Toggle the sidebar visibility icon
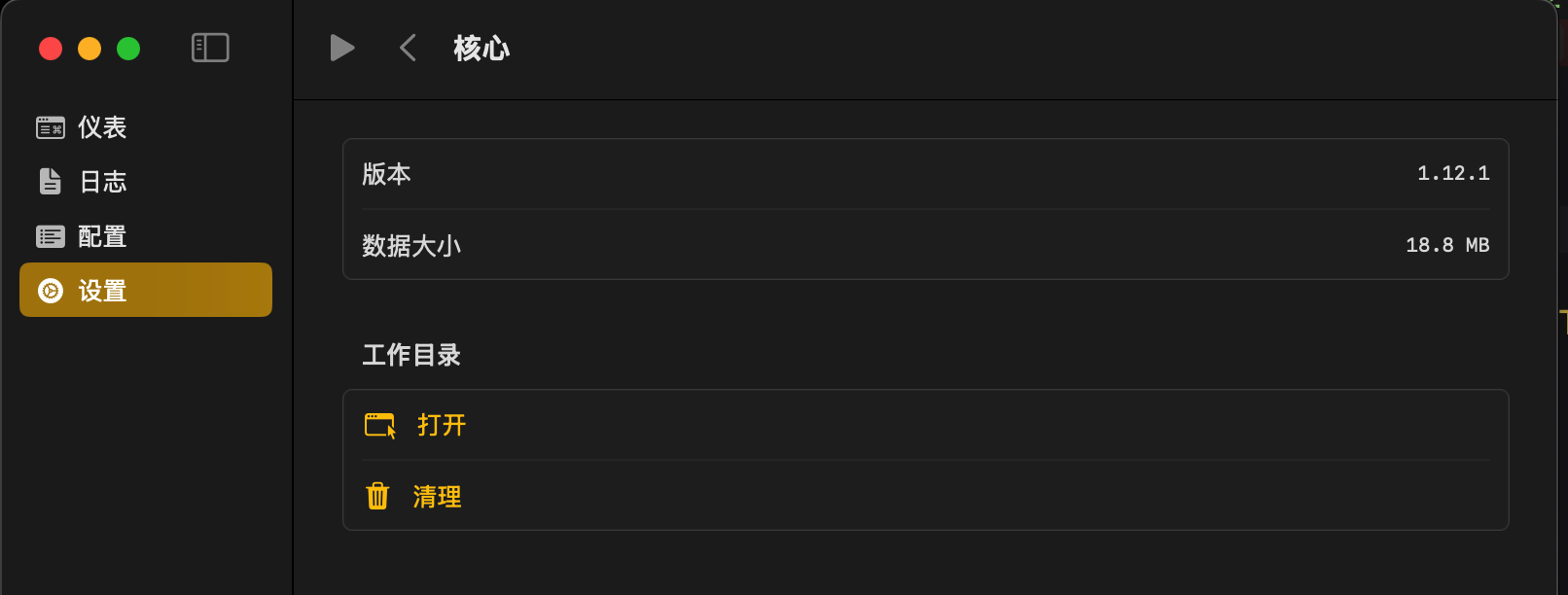 [x=210, y=48]
